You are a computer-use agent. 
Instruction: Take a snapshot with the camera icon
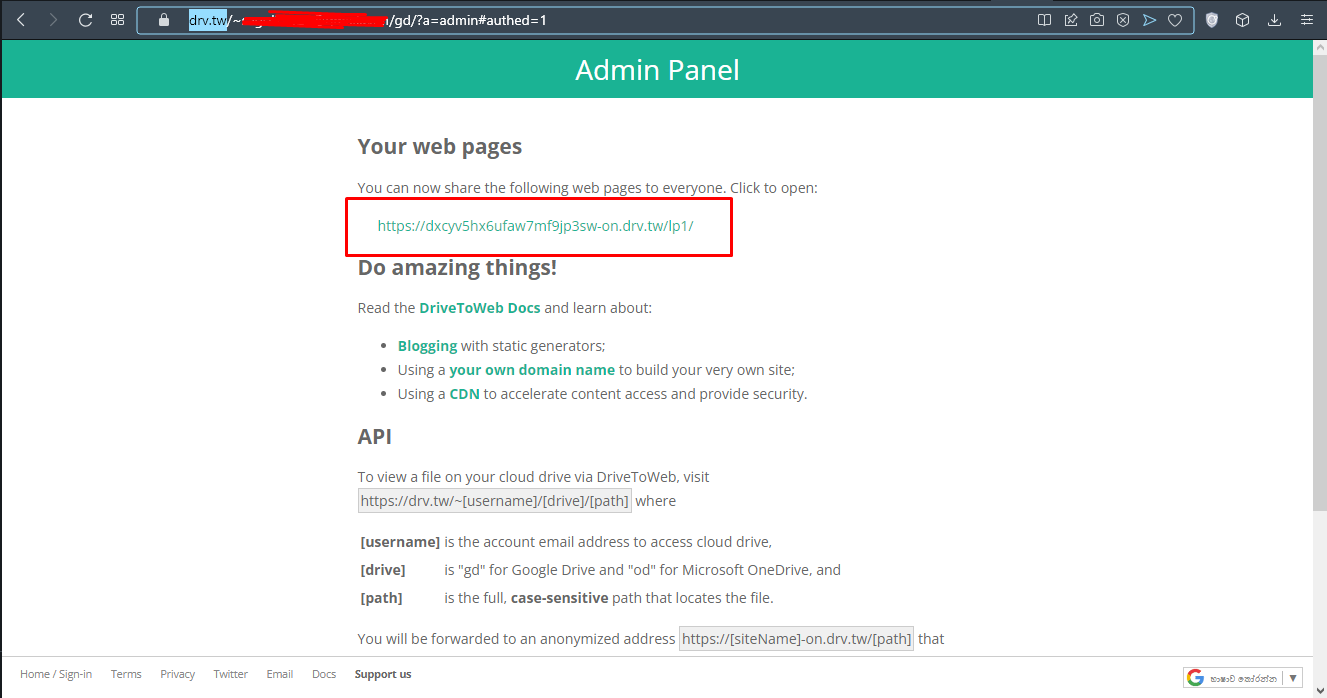click(x=1097, y=20)
